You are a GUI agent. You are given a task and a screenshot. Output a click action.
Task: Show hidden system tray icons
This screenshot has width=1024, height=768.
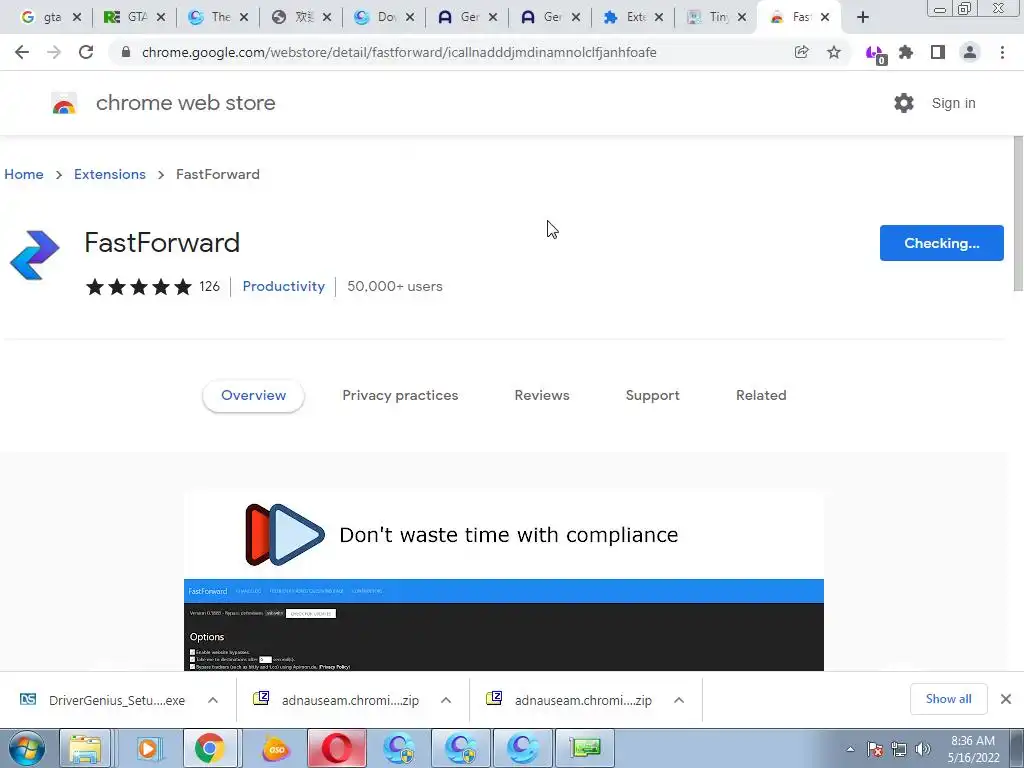pos(850,749)
